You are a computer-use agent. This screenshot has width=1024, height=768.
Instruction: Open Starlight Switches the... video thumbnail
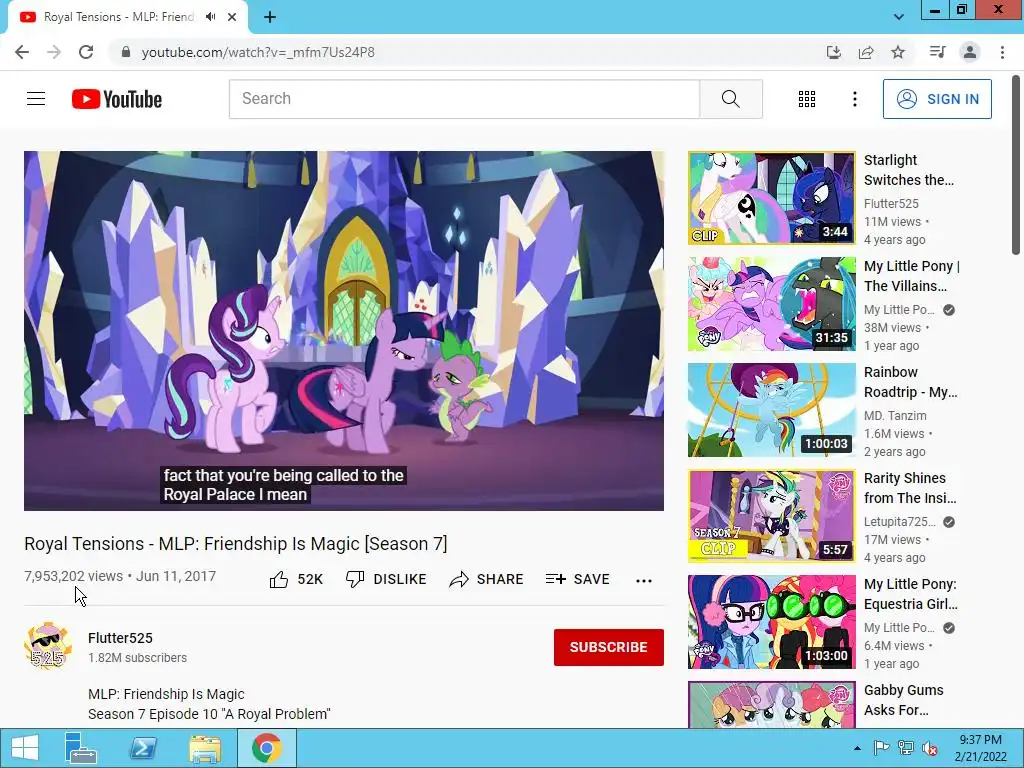[x=771, y=198]
